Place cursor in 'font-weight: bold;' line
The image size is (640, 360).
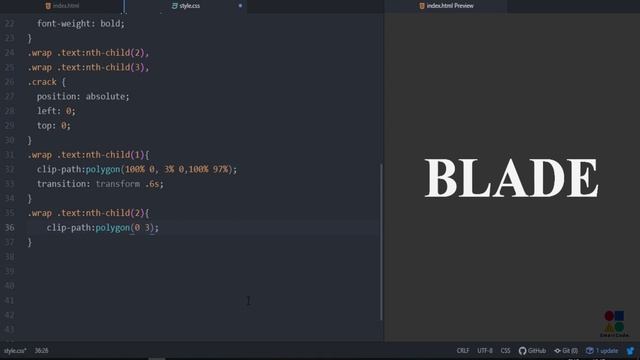pyautogui.click(x=81, y=23)
